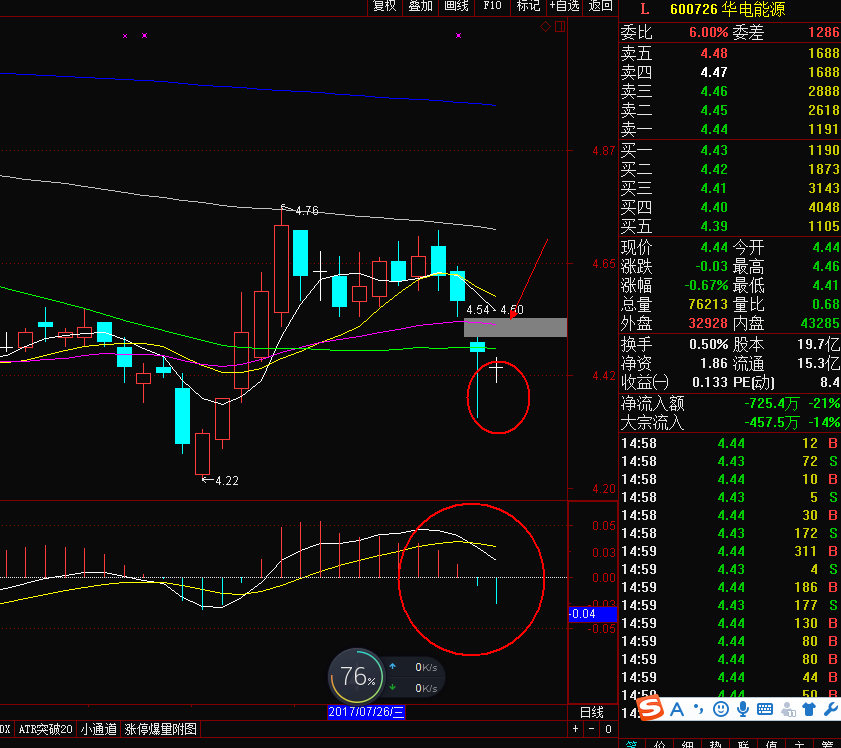
Task: Click the 卖四 4.47 order row
Action: [729, 72]
